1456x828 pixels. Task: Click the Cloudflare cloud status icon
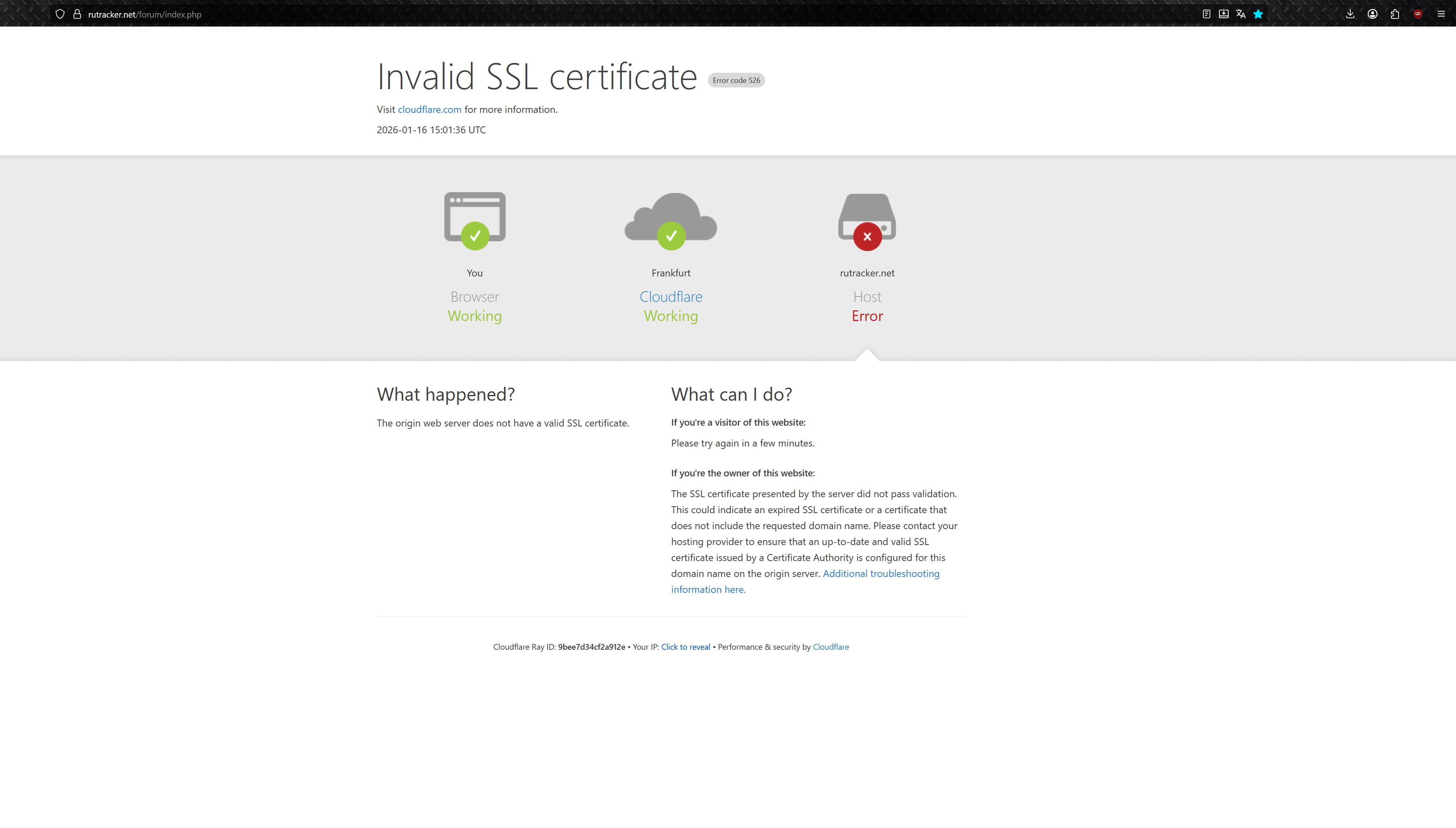tap(671, 221)
